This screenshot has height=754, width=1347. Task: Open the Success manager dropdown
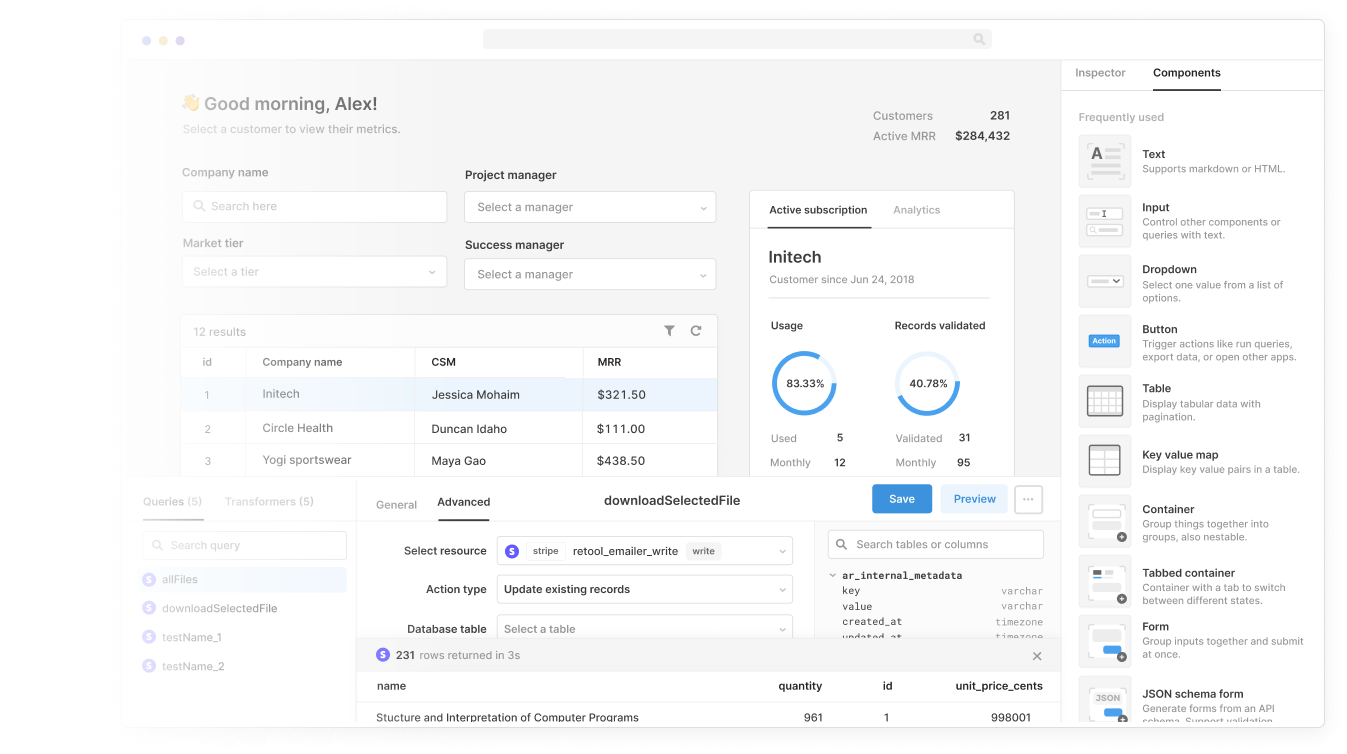[590, 274]
